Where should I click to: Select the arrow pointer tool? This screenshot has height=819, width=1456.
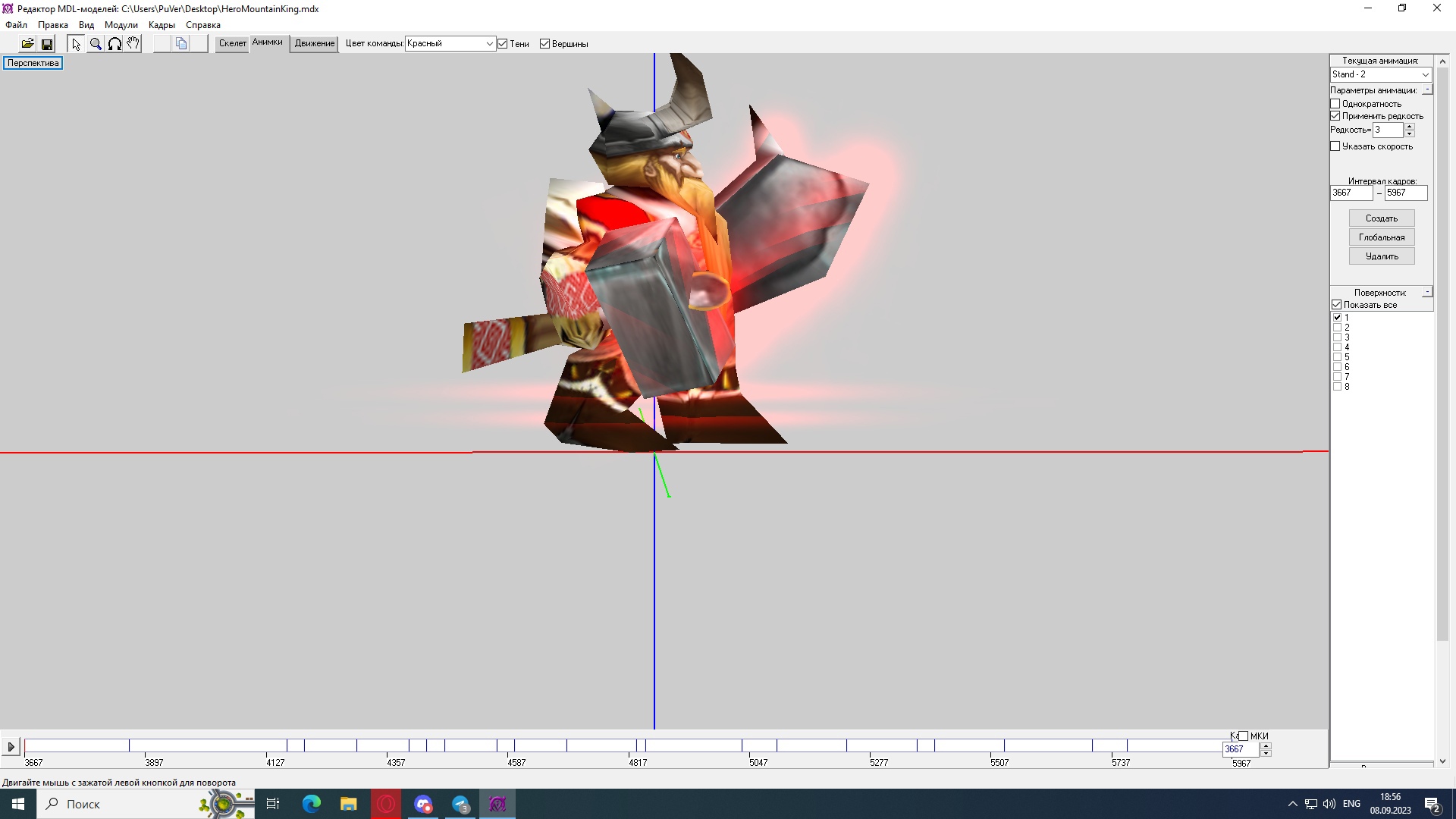point(76,44)
